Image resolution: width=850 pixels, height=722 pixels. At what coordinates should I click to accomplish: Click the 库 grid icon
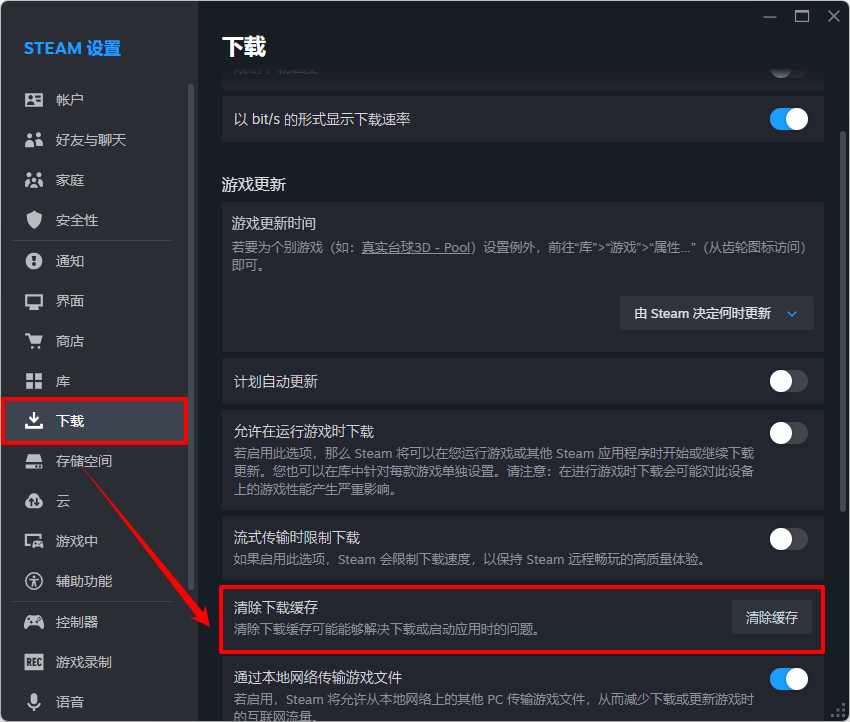tap(34, 381)
